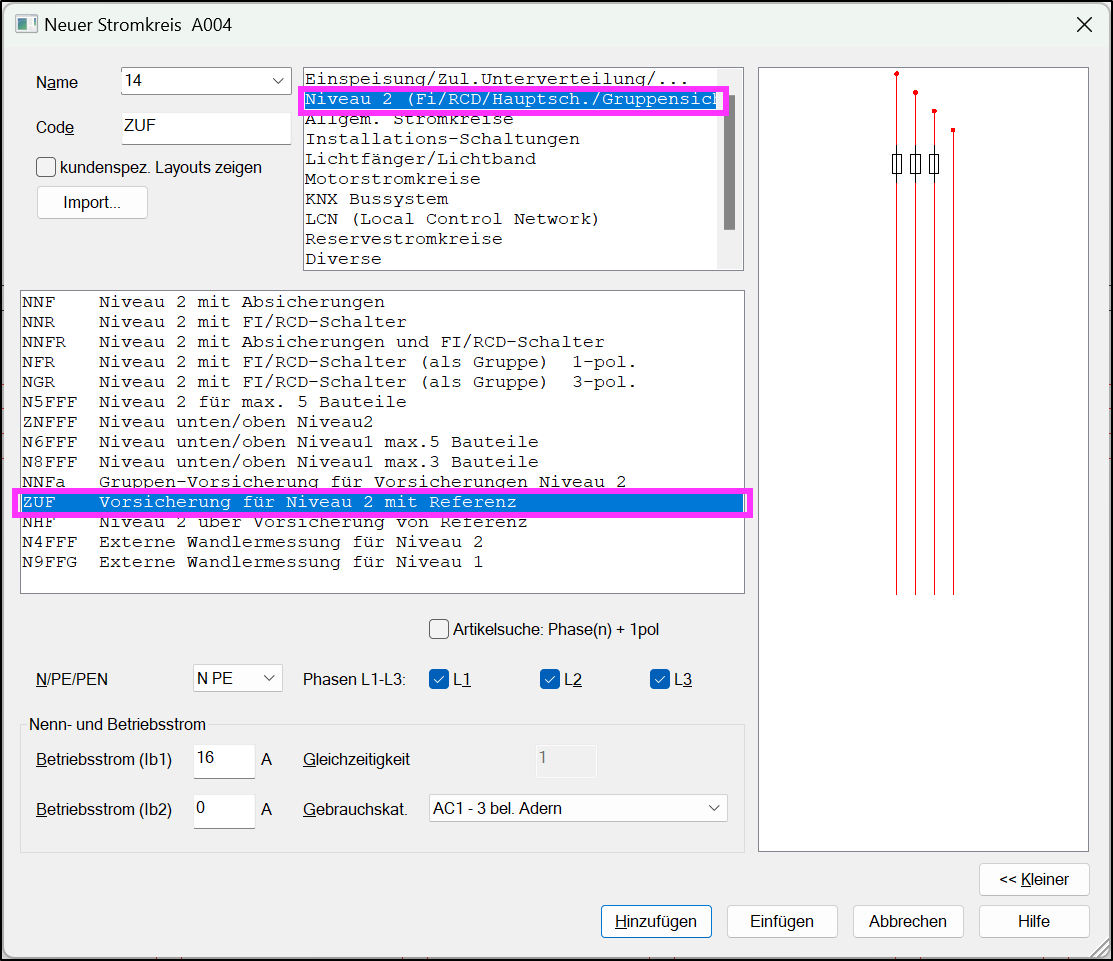Screen dimensions: 1113x961
Task: Uncheck the L2 phase checkbox
Action: [x=549, y=679]
